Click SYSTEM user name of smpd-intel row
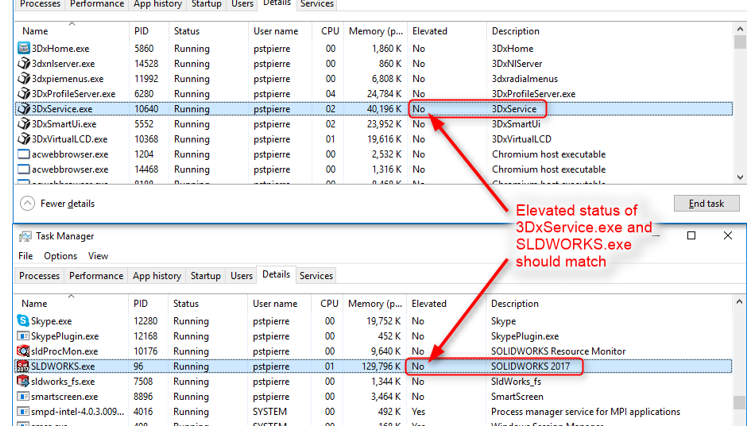 click(x=270, y=412)
